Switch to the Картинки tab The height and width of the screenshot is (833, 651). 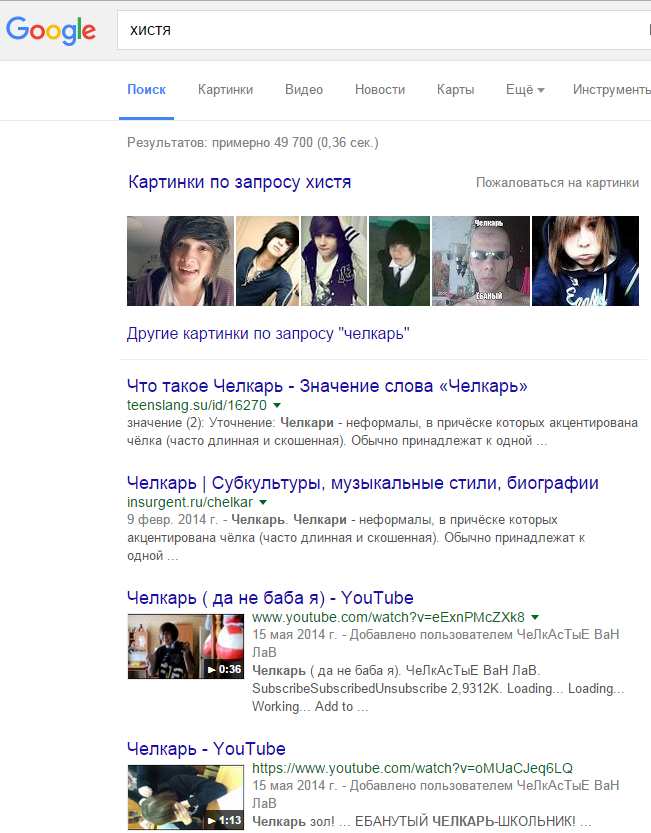225,90
